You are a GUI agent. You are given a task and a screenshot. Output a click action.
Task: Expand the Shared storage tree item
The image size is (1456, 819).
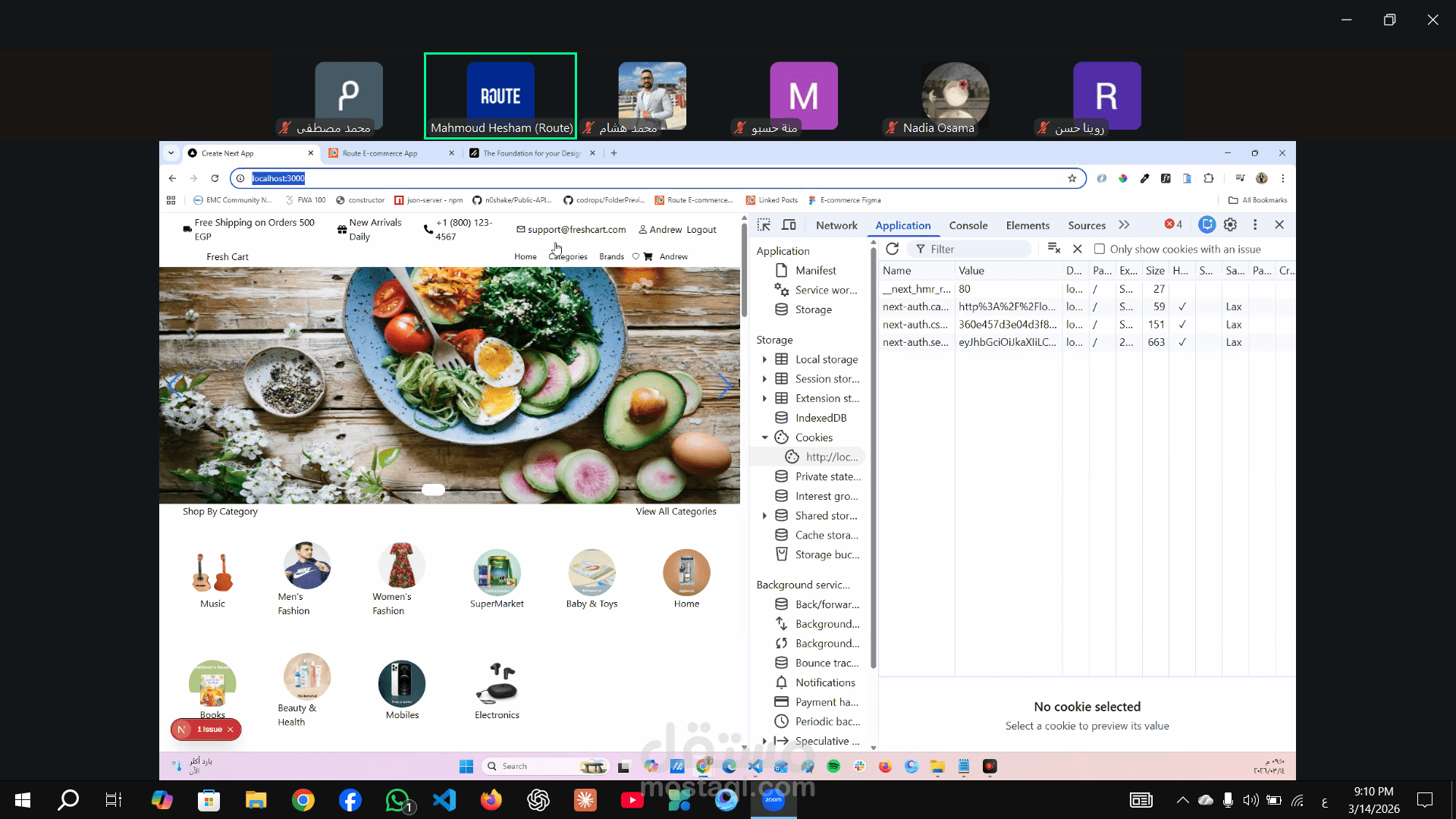tap(764, 516)
